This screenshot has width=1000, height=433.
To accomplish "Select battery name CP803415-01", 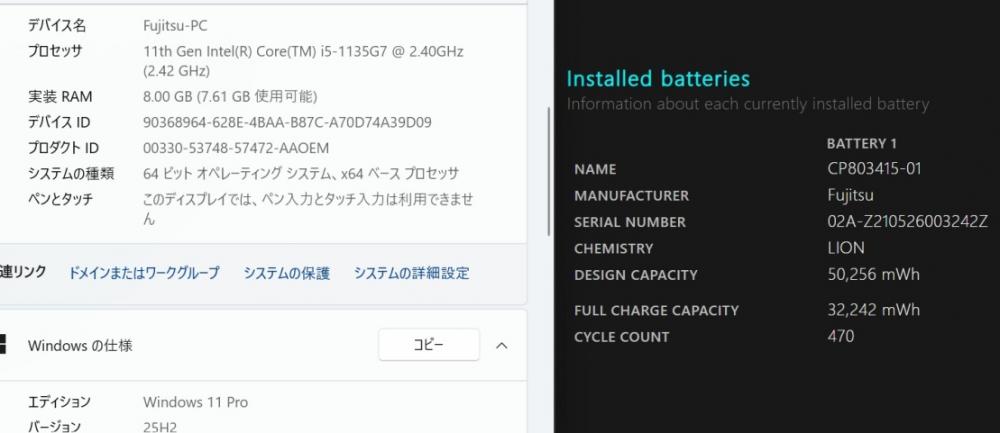I will point(874,169).
